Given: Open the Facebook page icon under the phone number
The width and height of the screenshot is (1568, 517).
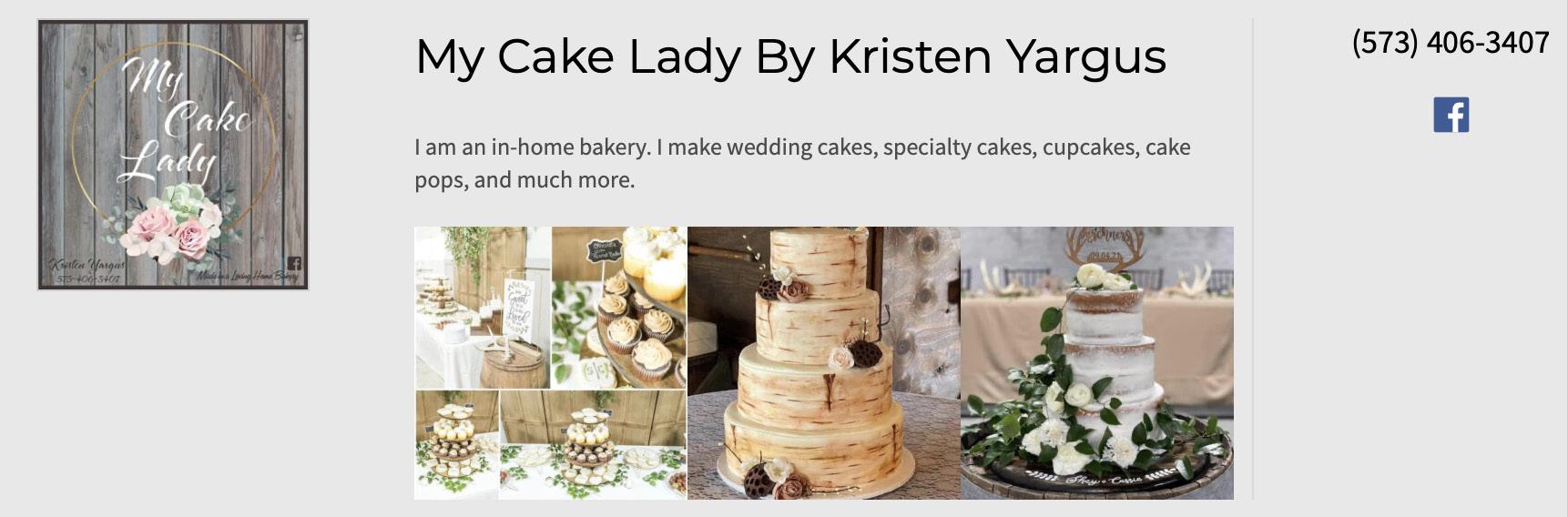Looking at the screenshot, I should point(1451,115).
